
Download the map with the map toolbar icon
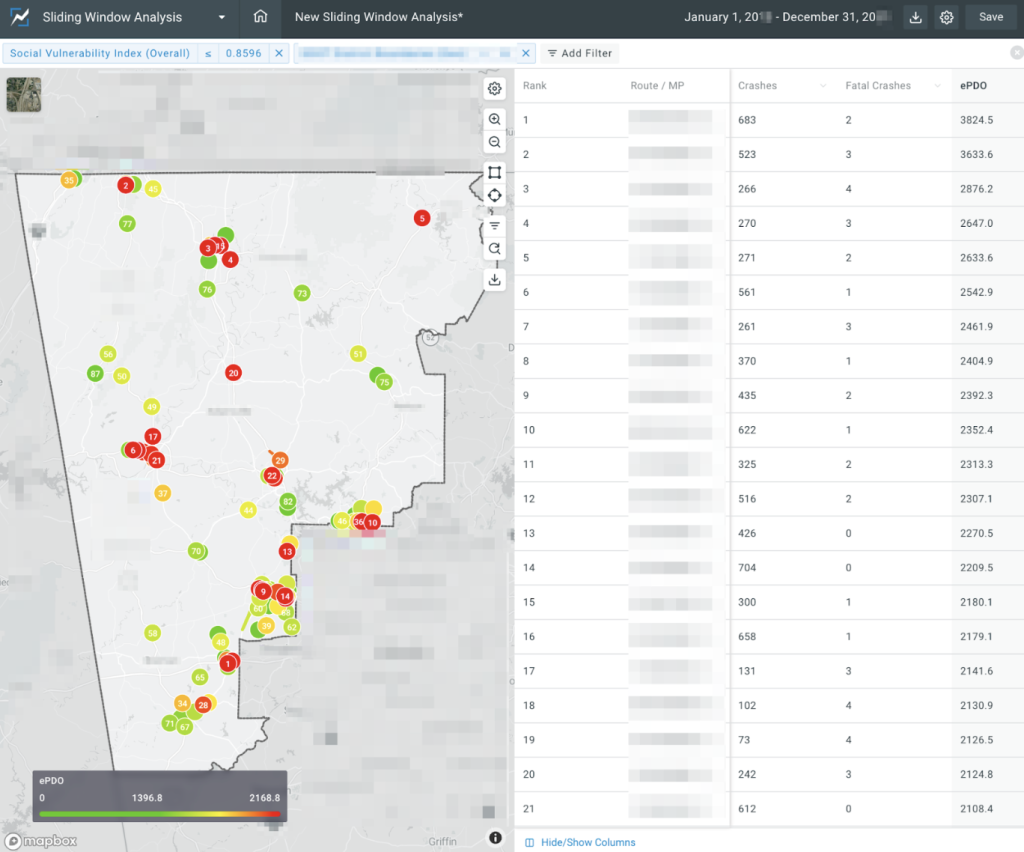[494, 280]
